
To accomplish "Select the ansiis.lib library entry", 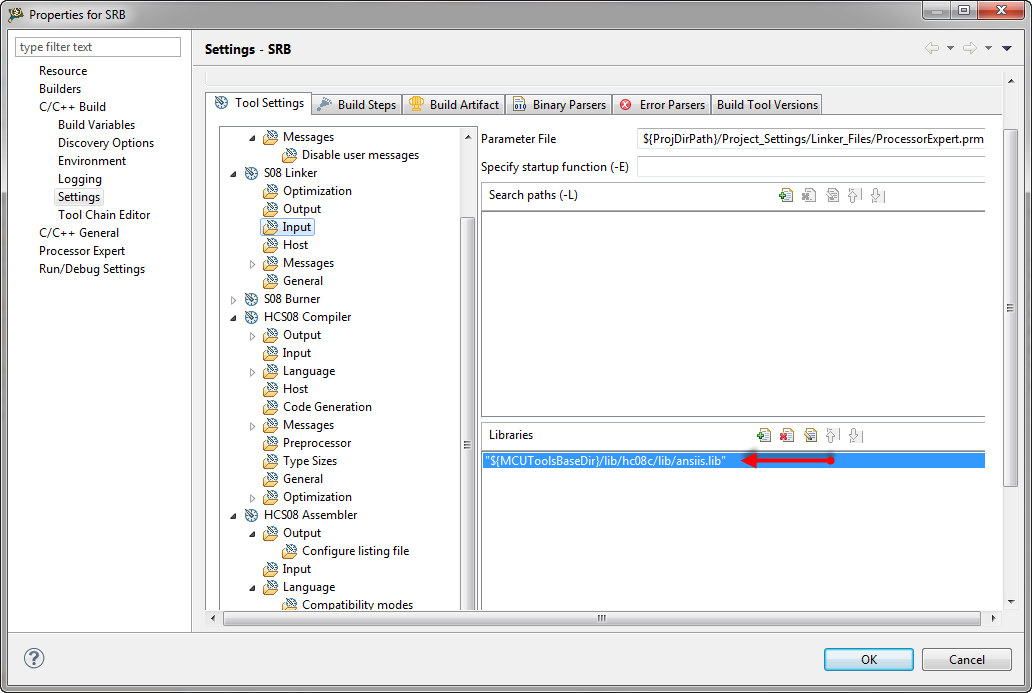I will (605, 460).
